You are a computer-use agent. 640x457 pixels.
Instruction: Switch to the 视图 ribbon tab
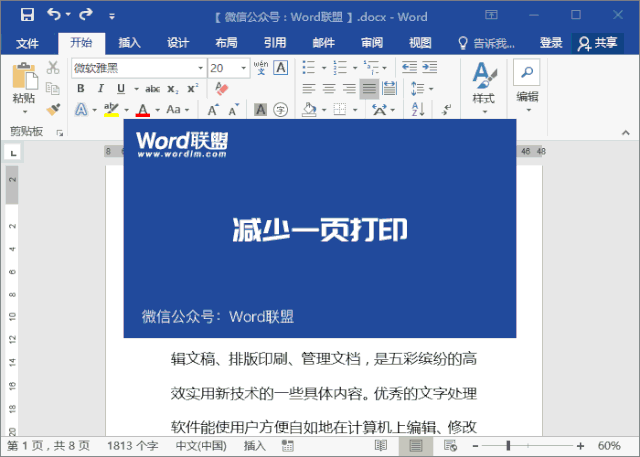[420, 42]
